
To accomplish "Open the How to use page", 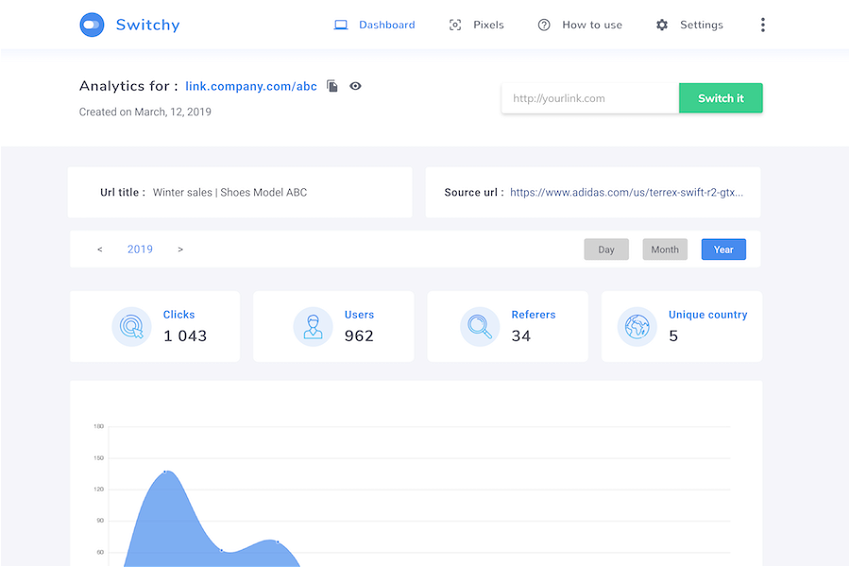I will pyautogui.click(x=580, y=25).
